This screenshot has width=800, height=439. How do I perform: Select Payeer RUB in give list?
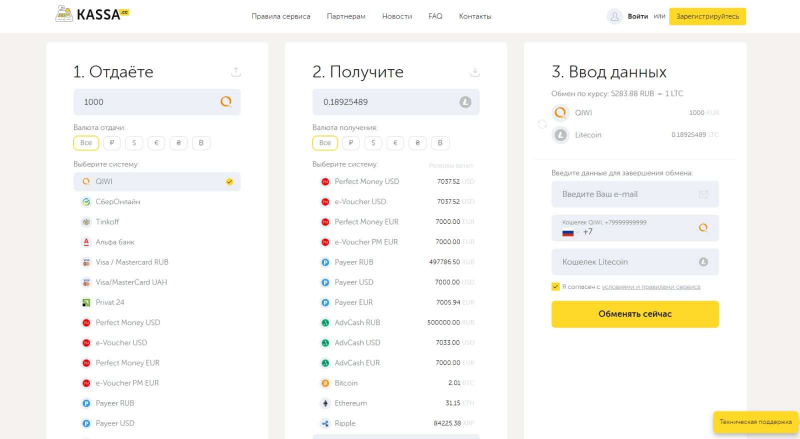pyautogui.click(x=157, y=403)
